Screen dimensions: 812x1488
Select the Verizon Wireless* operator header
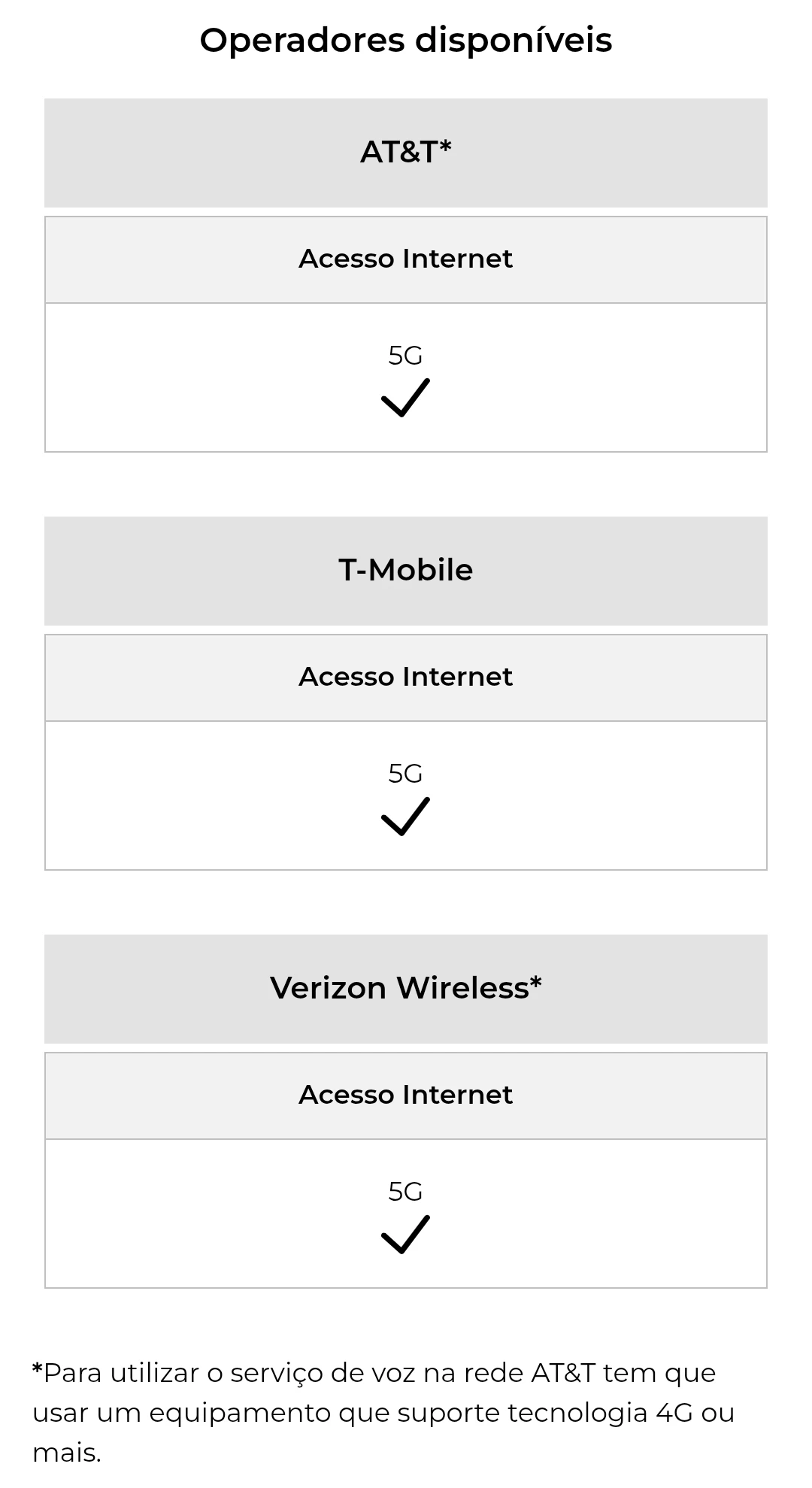pos(406,989)
